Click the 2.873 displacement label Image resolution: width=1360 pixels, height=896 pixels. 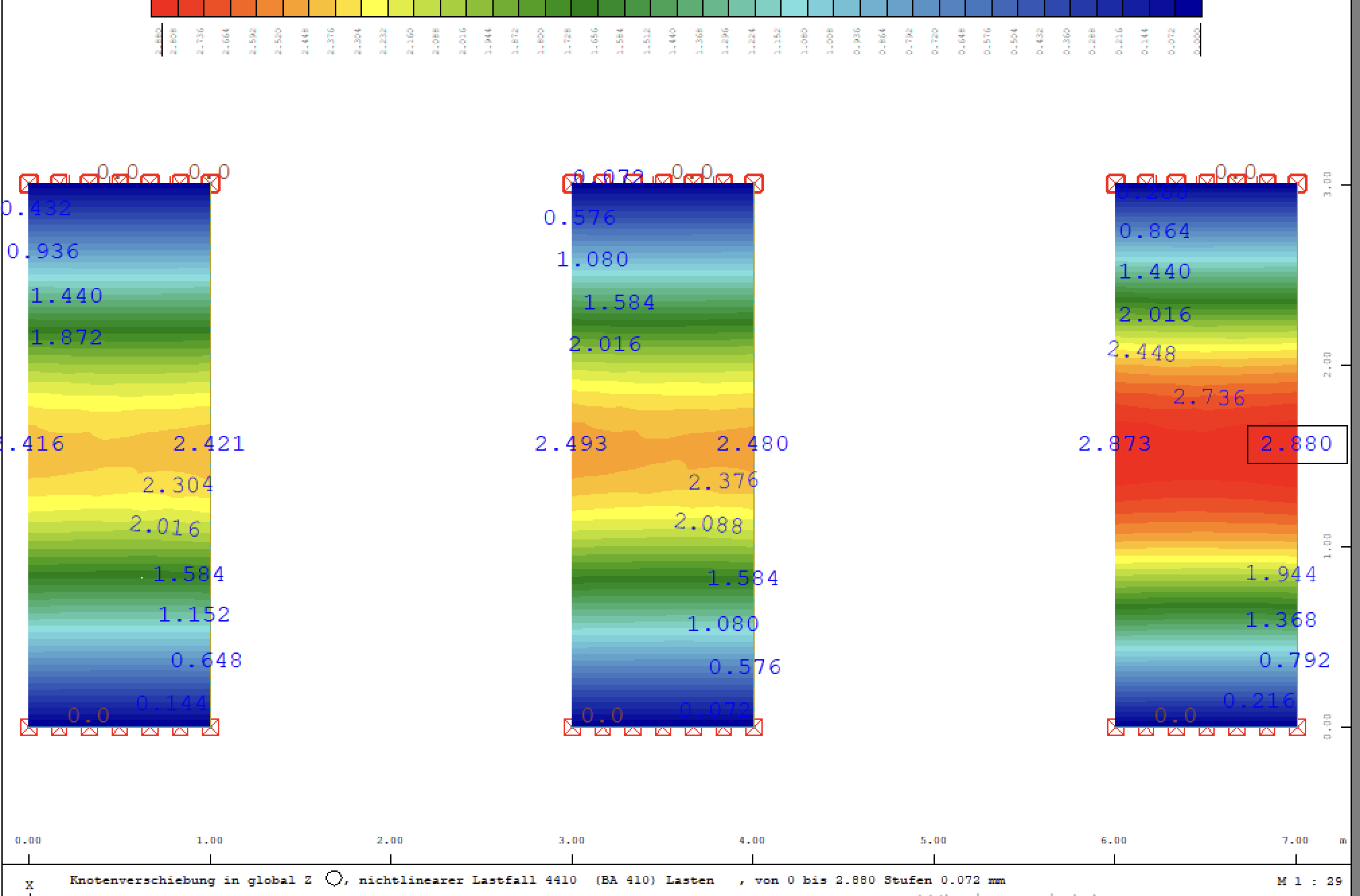click(x=1115, y=444)
